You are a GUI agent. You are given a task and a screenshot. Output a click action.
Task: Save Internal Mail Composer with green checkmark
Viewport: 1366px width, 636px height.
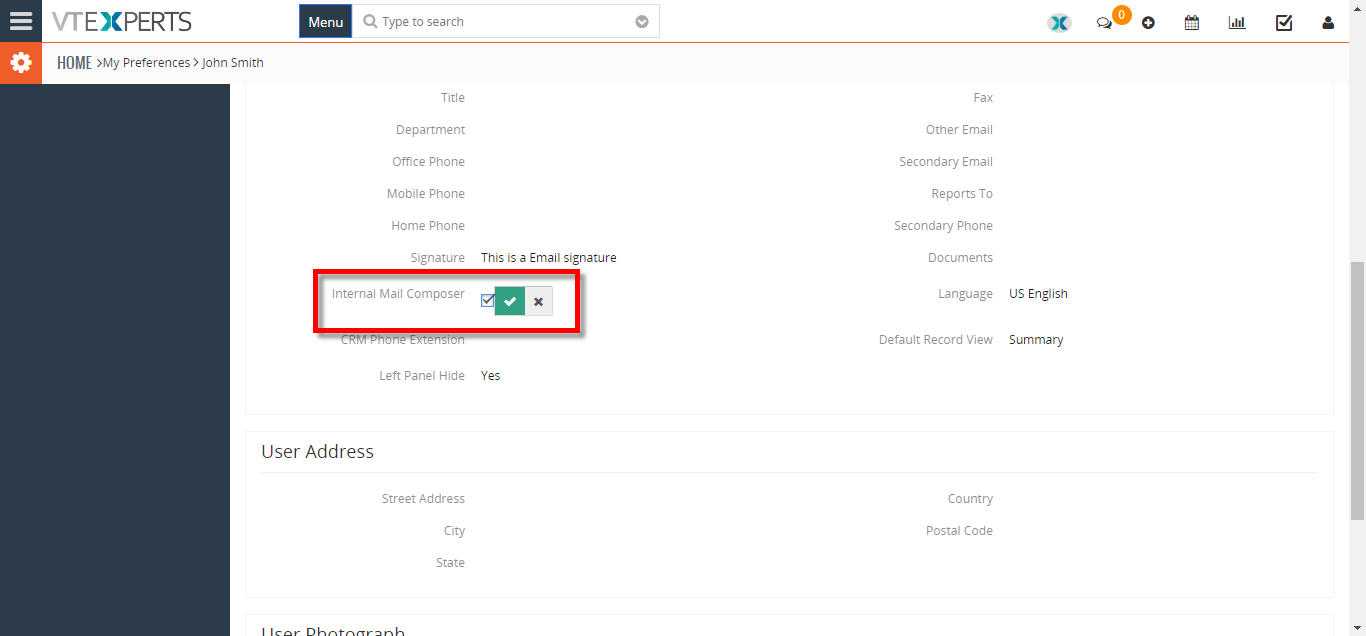point(510,301)
